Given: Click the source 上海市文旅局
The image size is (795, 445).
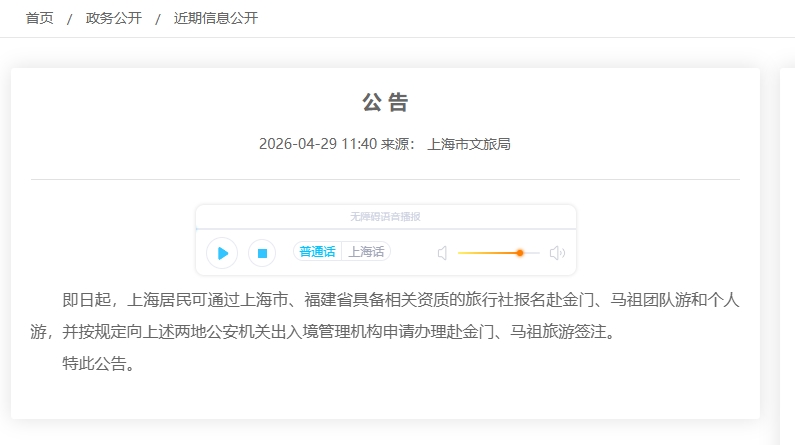Looking at the screenshot, I should click(x=469, y=144).
